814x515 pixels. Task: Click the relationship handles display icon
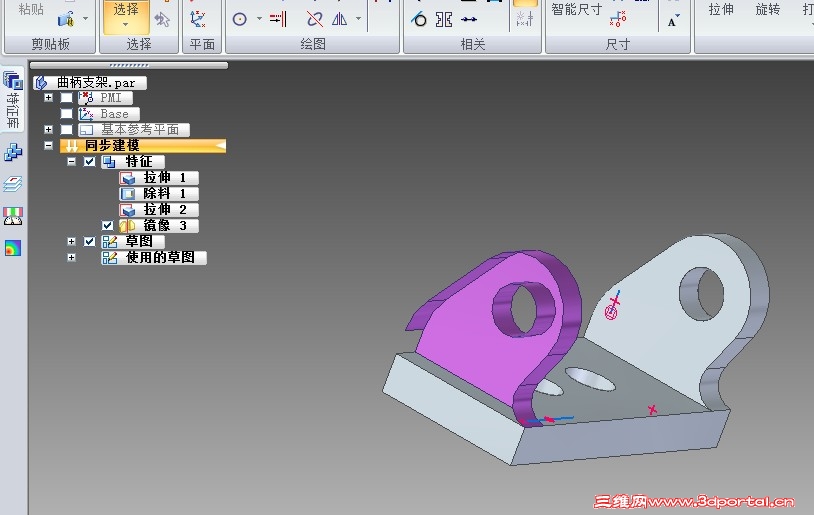coord(524,19)
